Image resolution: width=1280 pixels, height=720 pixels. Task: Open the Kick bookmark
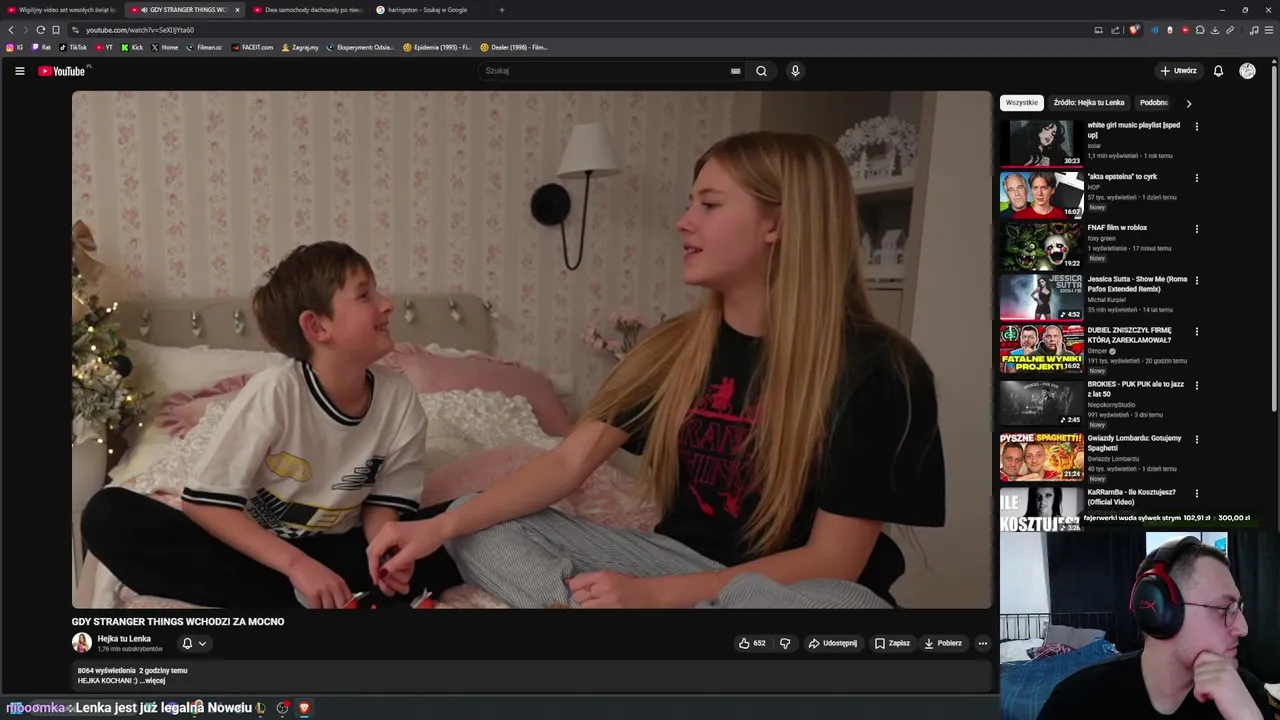(x=132, y=47)
